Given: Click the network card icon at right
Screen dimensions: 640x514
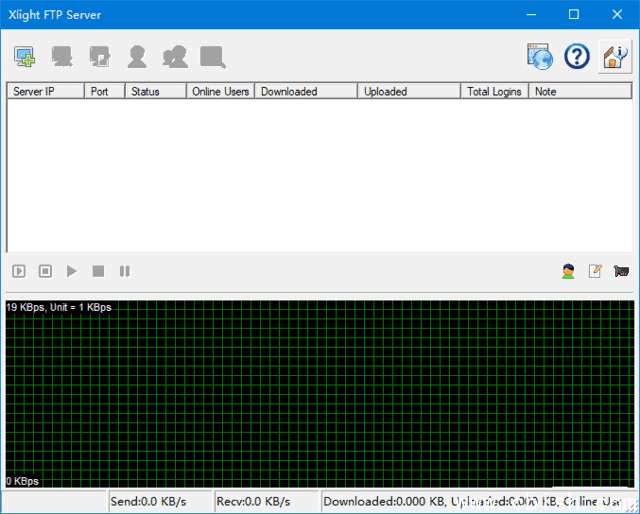Looking at the screenshot, I should coord(621,271).
